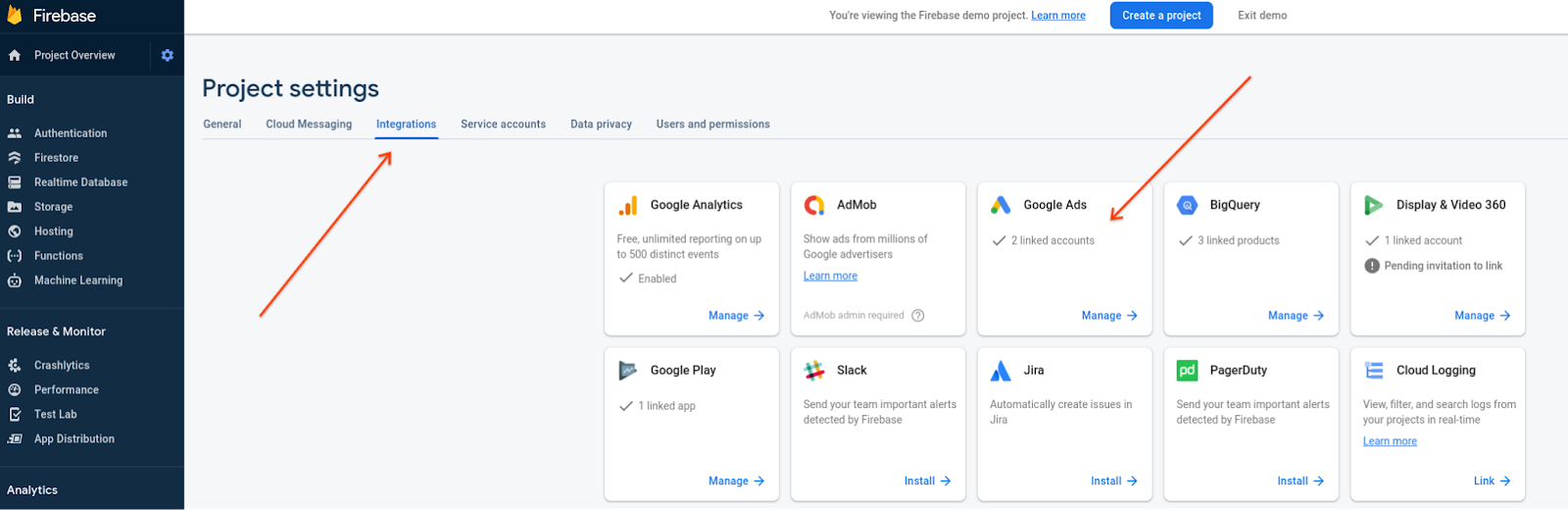Switch to the Cloud Messaging tab
This screenshot has height=510, width=1568.
point(309,125)
